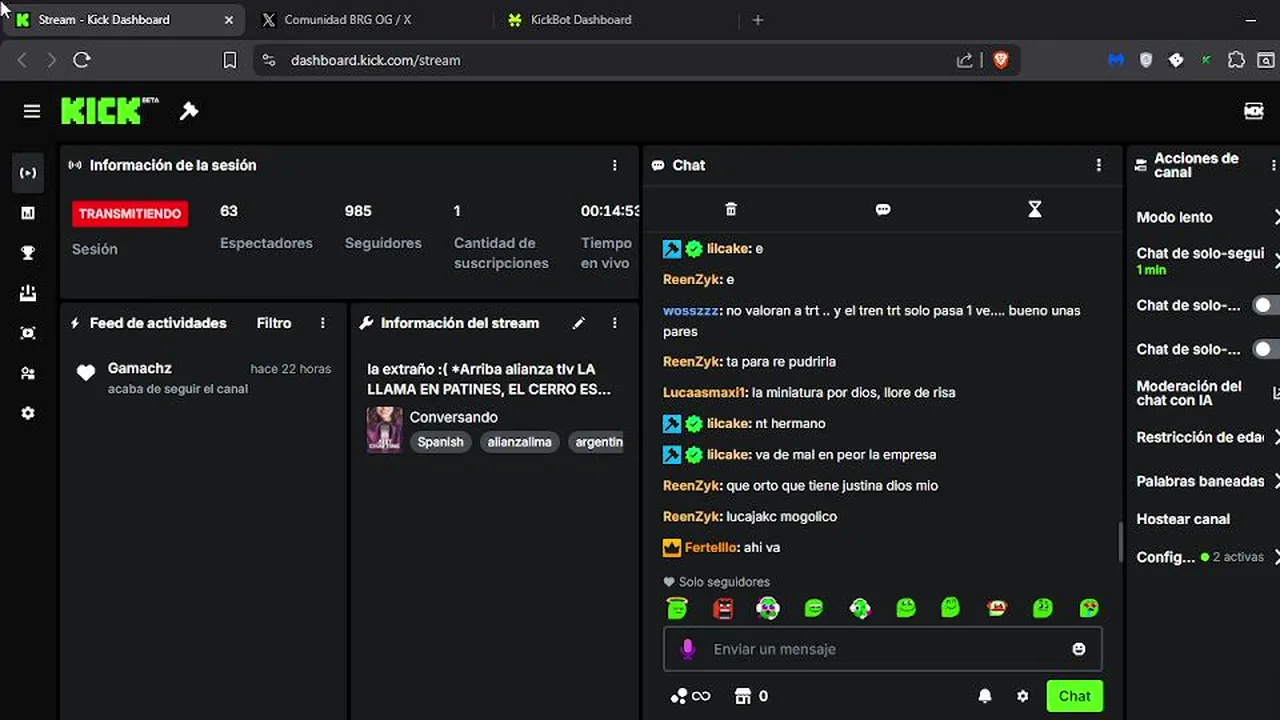Open the settings gear in left sidebar
The image size is (1280, 720).
pos(28,413)
